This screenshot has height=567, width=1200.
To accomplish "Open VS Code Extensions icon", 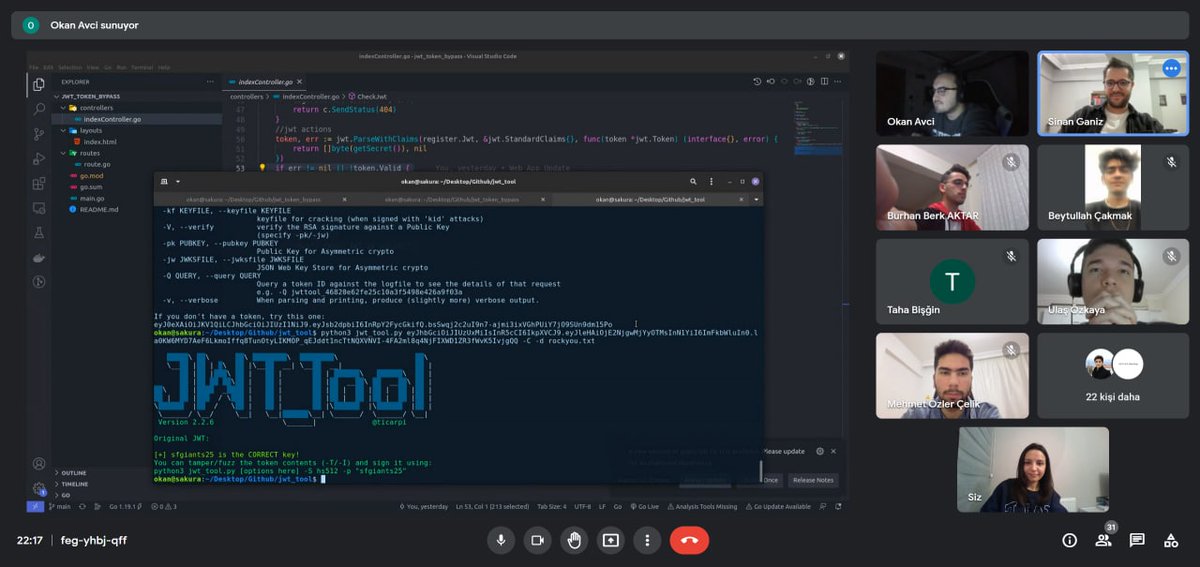I will [39, 184].
